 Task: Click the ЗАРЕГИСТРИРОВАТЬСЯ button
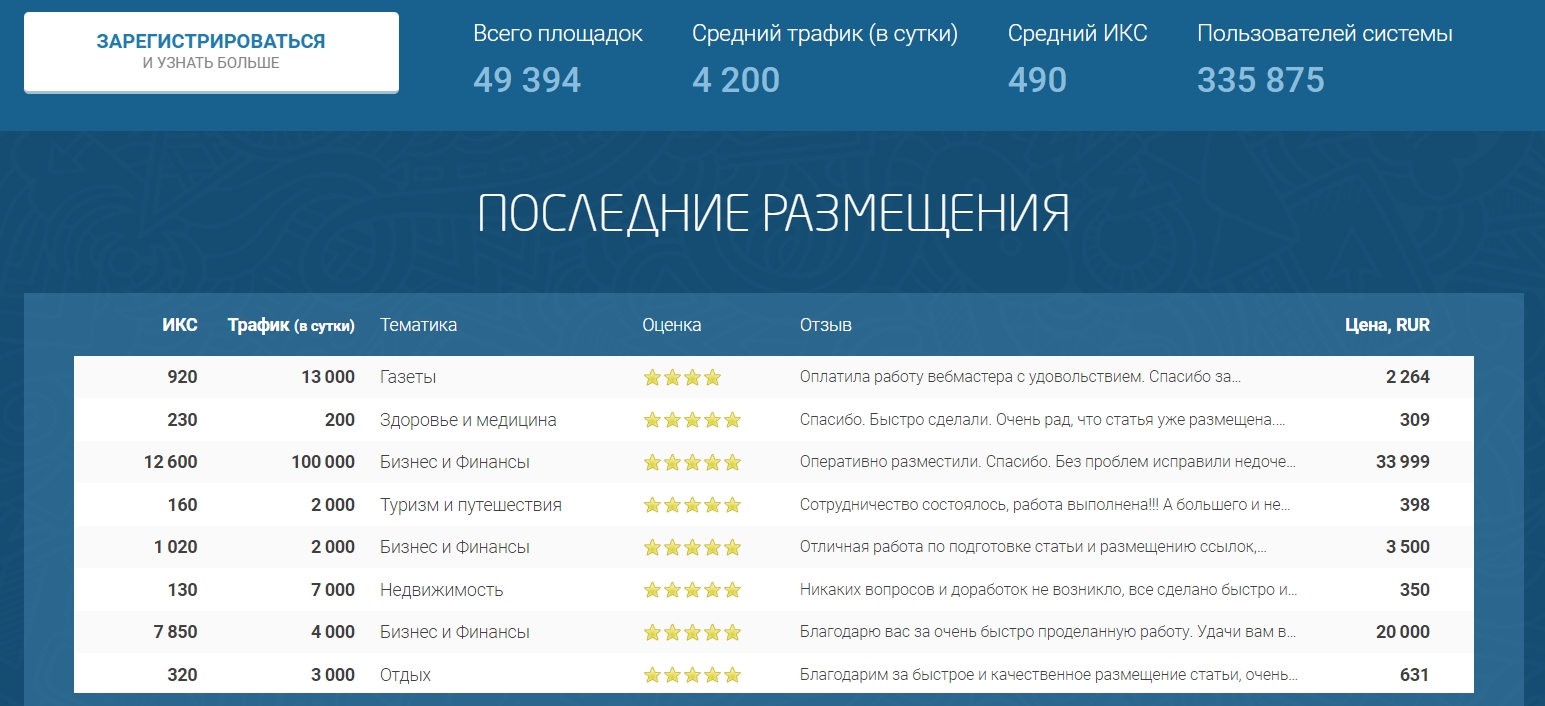pyautogui.click(x=211, y=52)
